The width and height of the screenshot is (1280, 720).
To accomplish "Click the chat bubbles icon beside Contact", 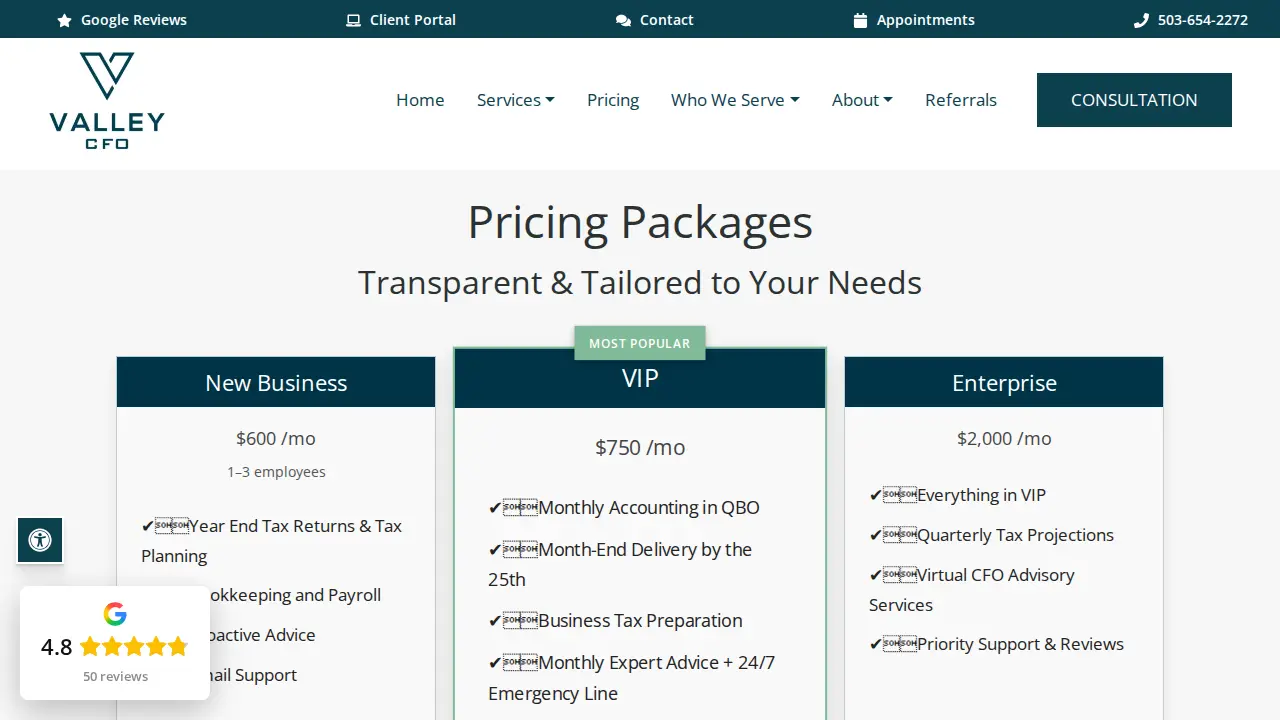I will (623, 20).
